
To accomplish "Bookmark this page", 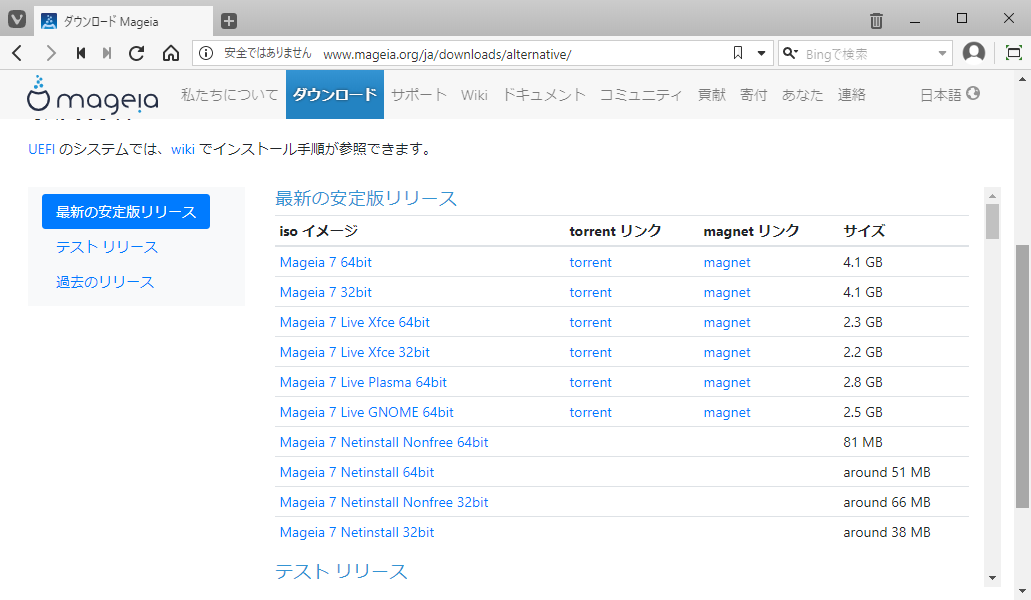I will [x=738, y=53].
